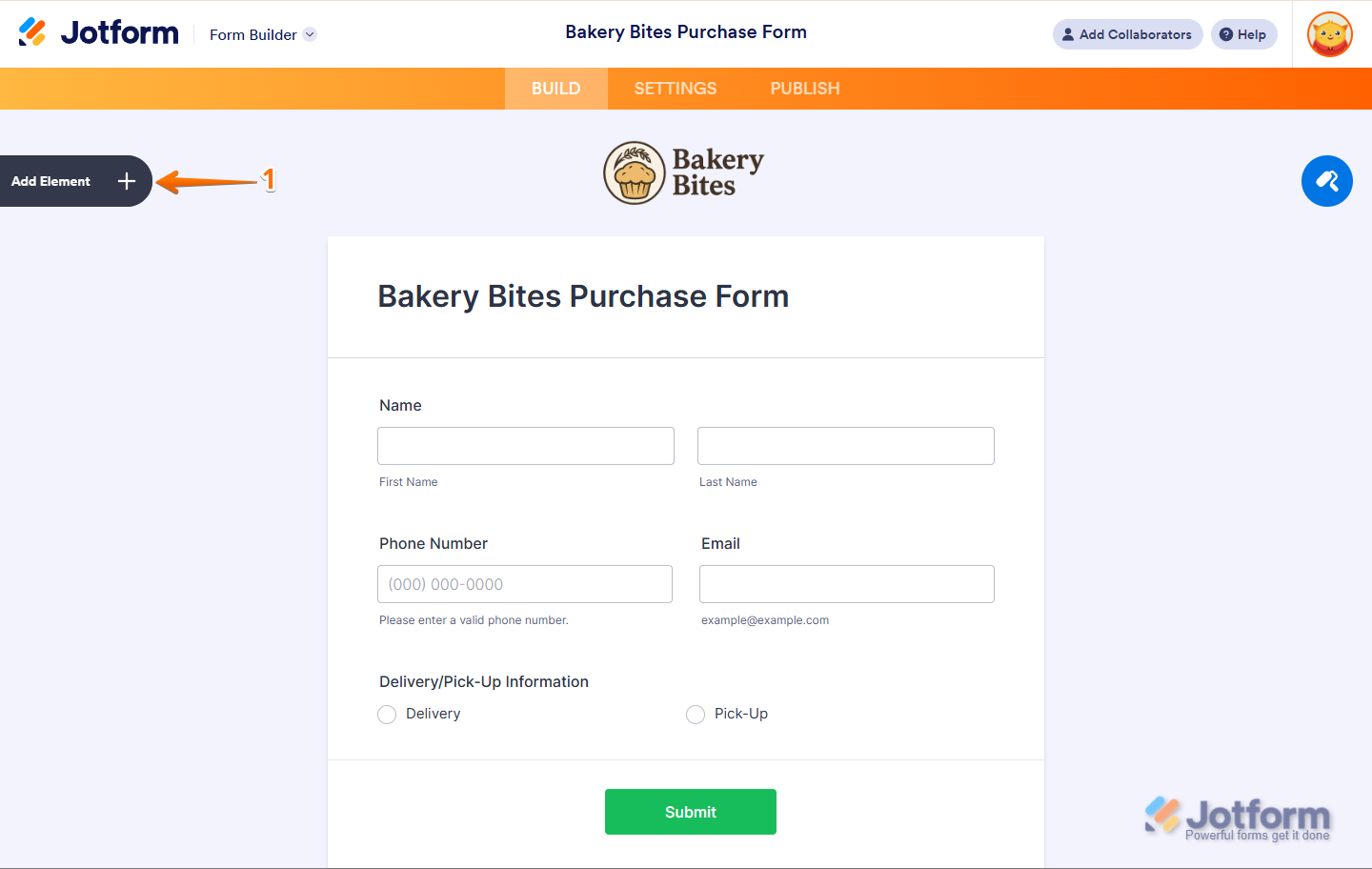Viewport: 1372px width, 869px height.
Task: Click the Jotform logo icon
Action: point(32,32)
